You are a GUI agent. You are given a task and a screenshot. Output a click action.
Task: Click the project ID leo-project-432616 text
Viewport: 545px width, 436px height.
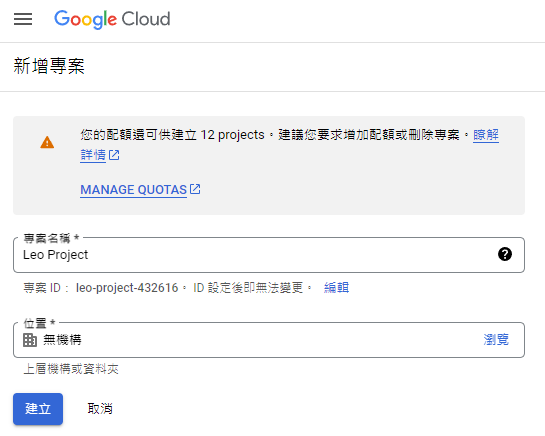127,288
